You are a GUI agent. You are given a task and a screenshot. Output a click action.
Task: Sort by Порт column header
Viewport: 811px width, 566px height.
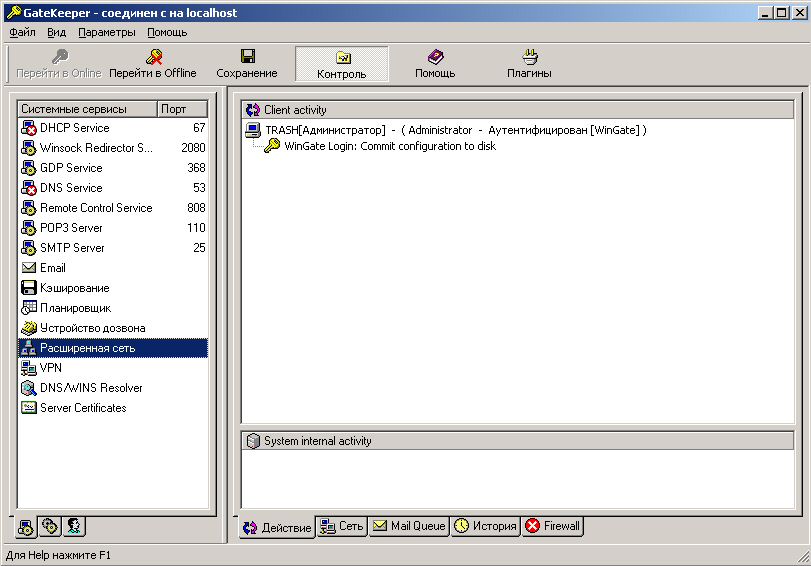[182, 109]
